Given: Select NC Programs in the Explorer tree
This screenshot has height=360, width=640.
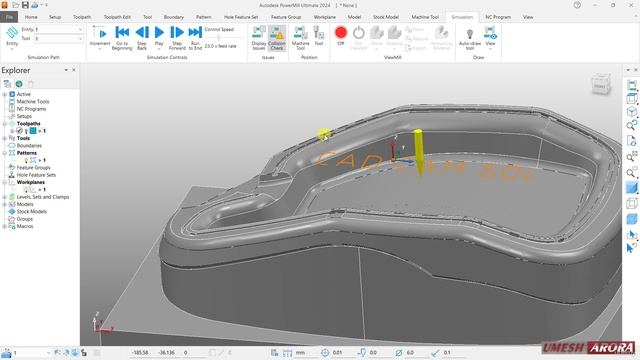Looking at the screenshot, I should click(x=31, y=109).
